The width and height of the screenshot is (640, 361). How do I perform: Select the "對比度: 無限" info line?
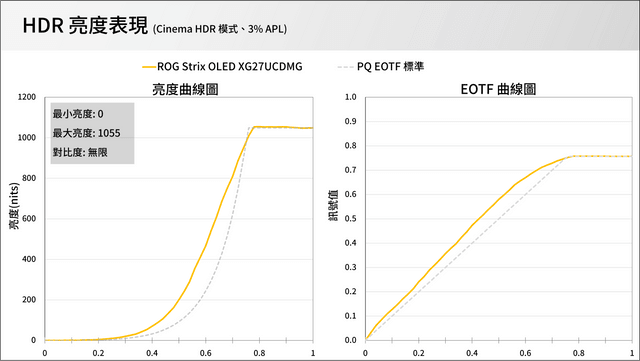coord(80,152)
